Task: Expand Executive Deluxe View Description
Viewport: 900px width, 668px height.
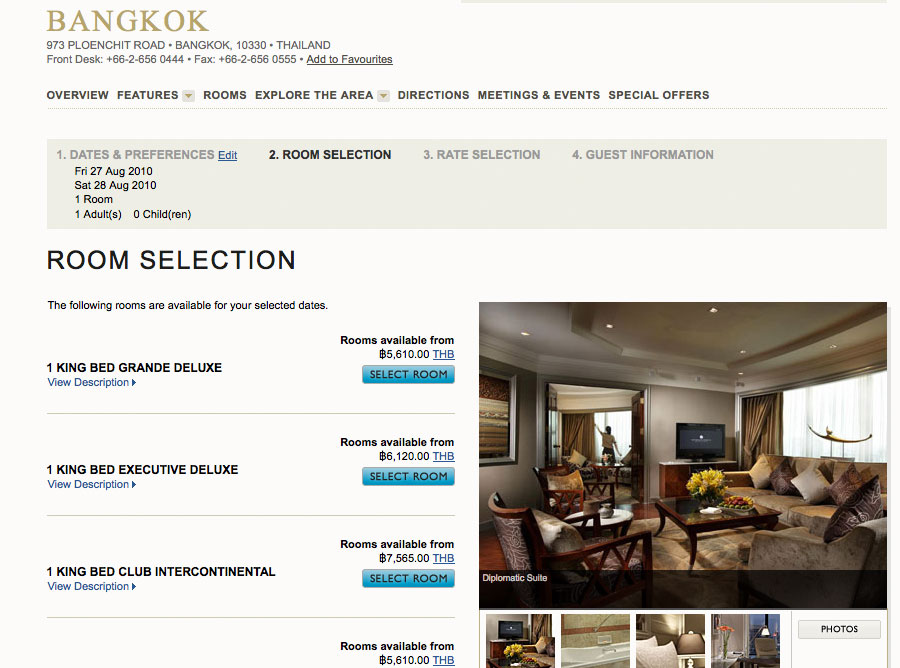Action: coord(92,484)
